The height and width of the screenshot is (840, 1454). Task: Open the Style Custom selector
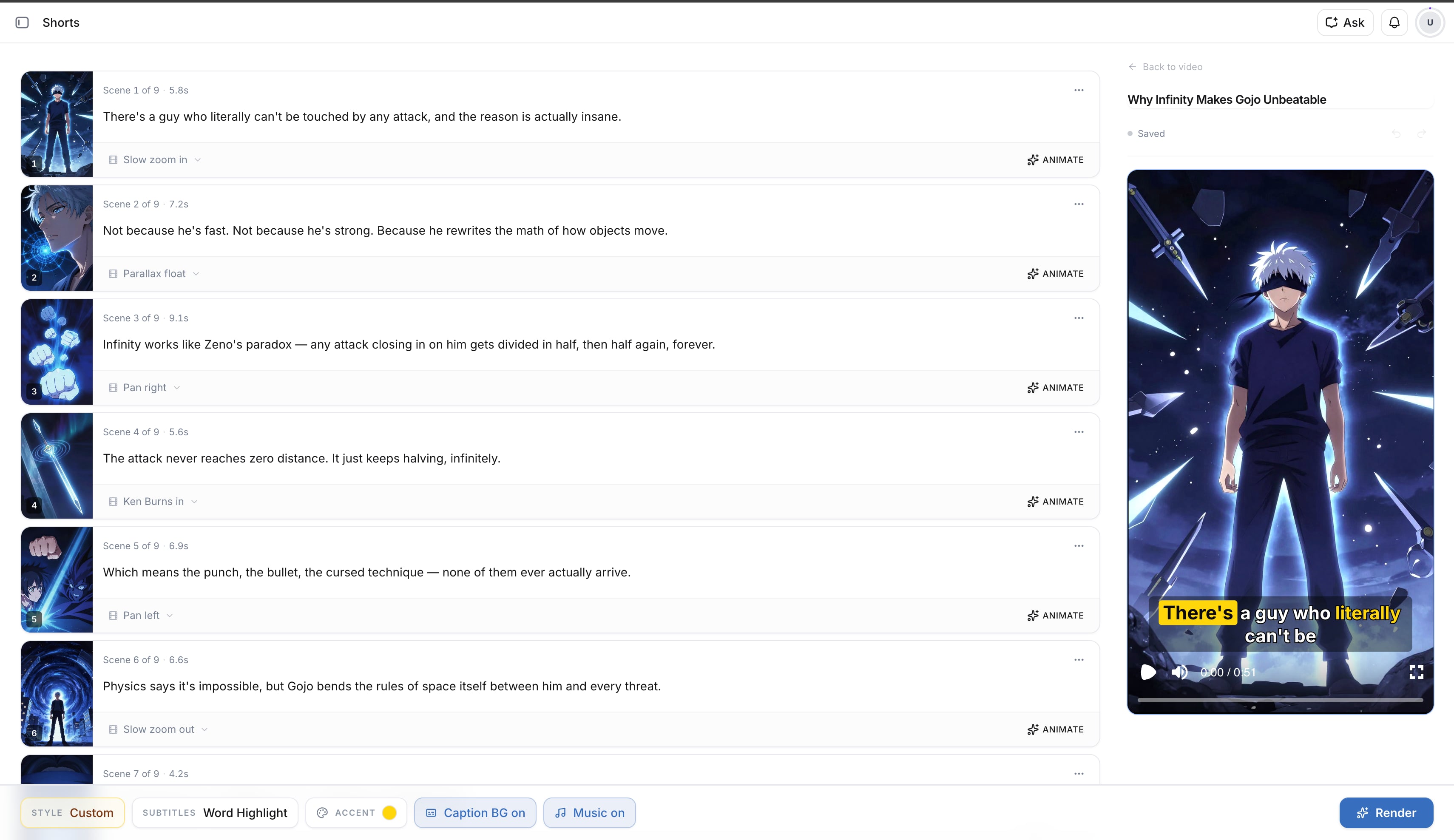tap(73, 813)
